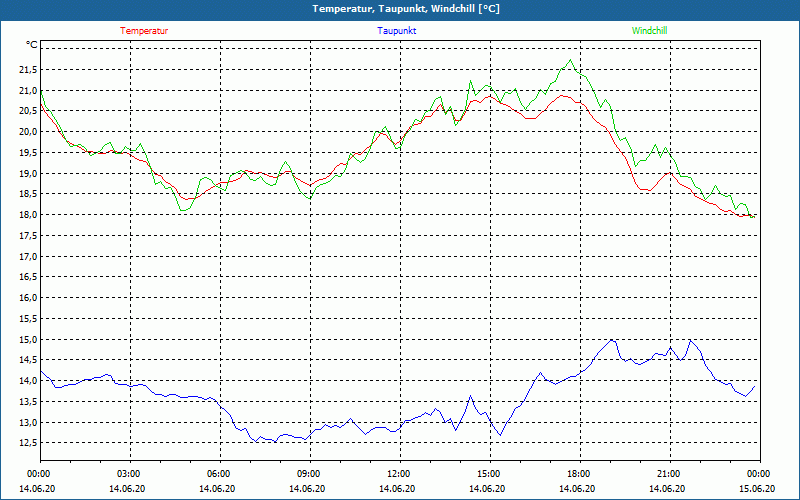Viewport: 800px width, 500px height.
Task: Click the 06:00 time label
Action: point(220,474)
